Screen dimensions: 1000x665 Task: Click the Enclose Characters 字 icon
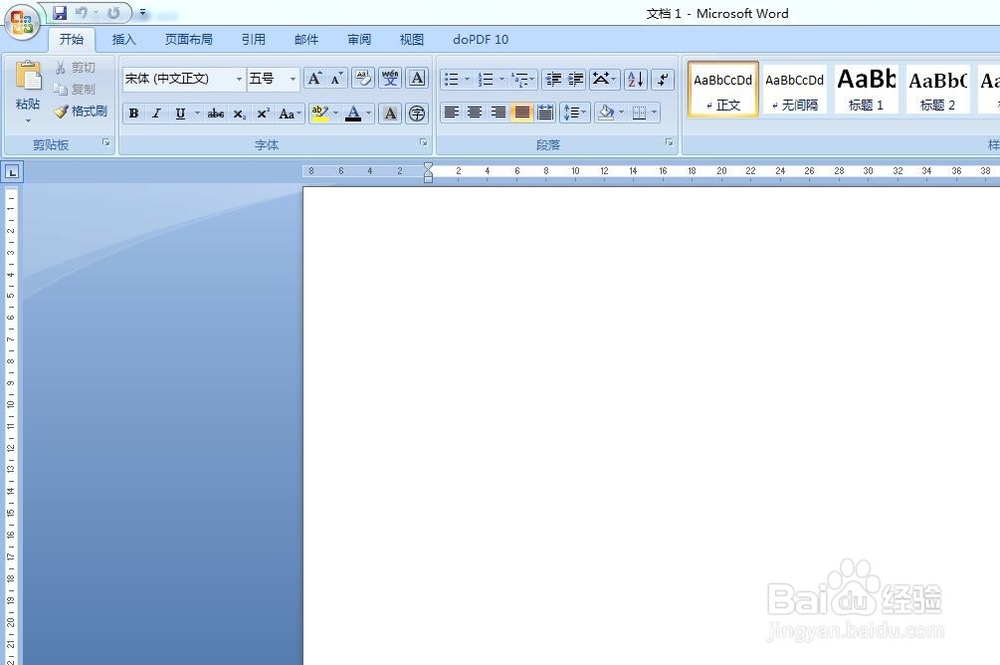pyautogui.click(x=416, y=113)
